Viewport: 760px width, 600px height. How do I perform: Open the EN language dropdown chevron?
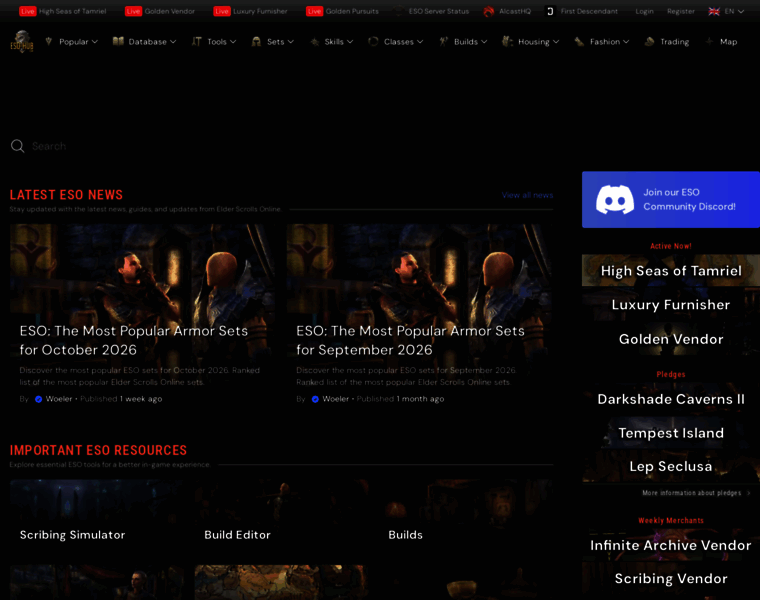pos(741,11)
